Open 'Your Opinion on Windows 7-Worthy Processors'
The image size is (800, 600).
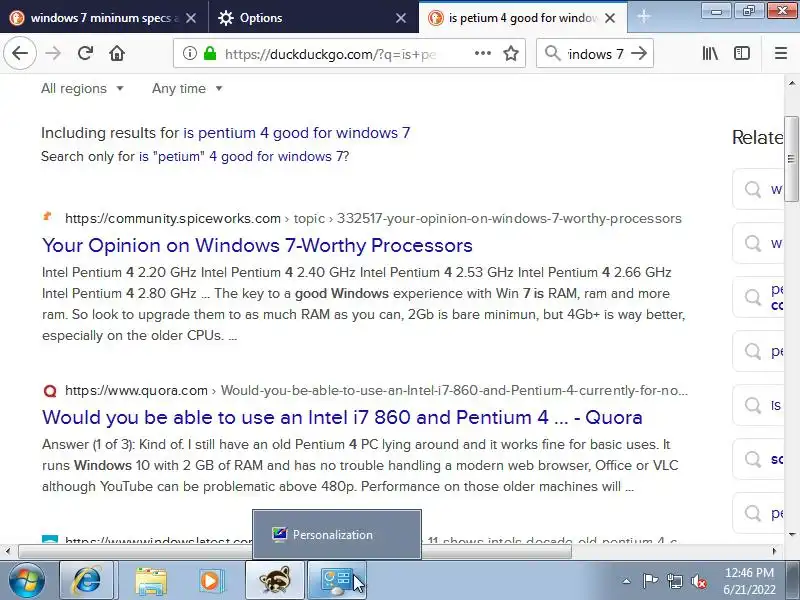[x=257, y=245]
